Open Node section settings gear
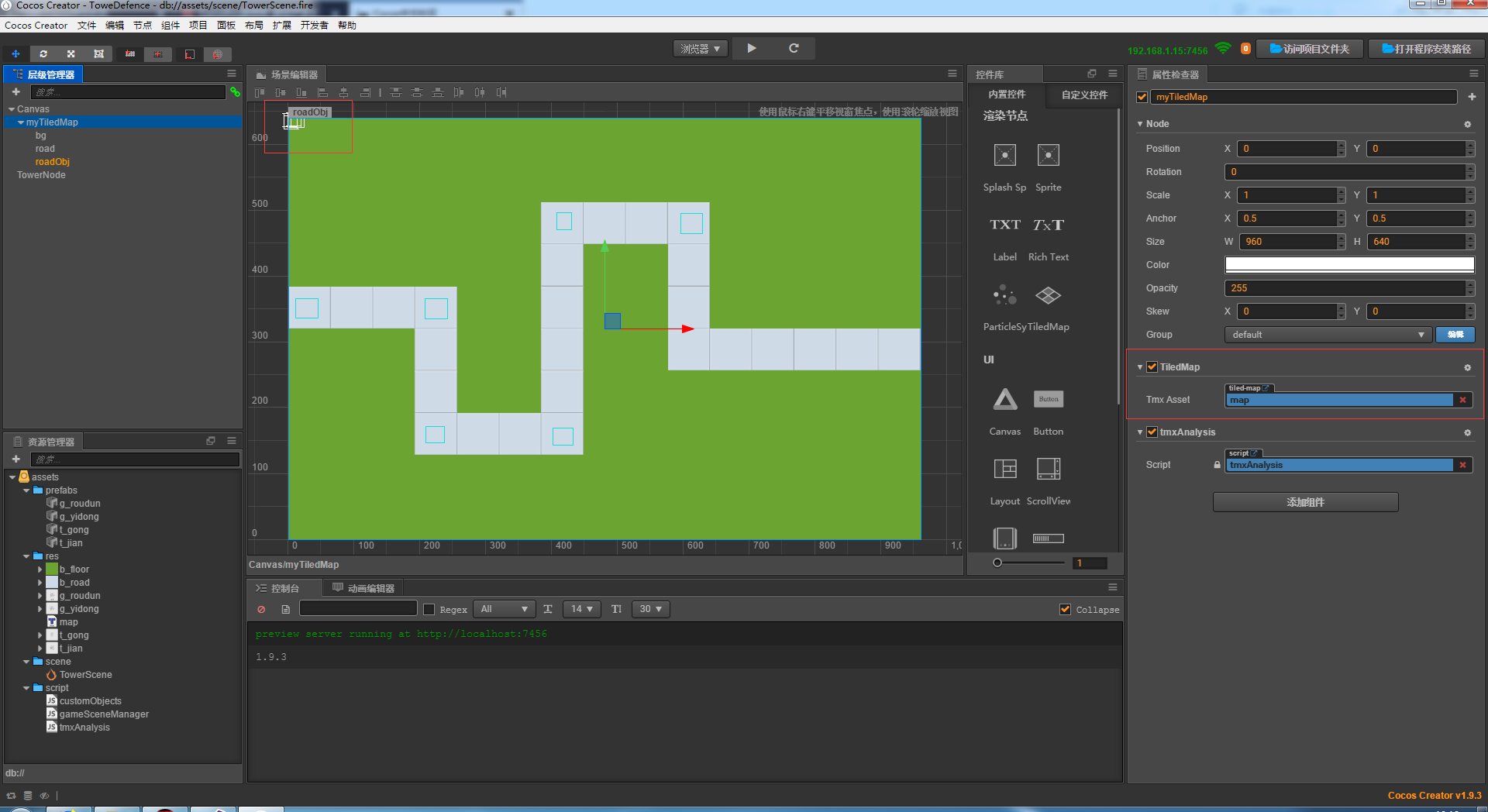Viewport: 1488px width, 812px height. (1467, 124)
